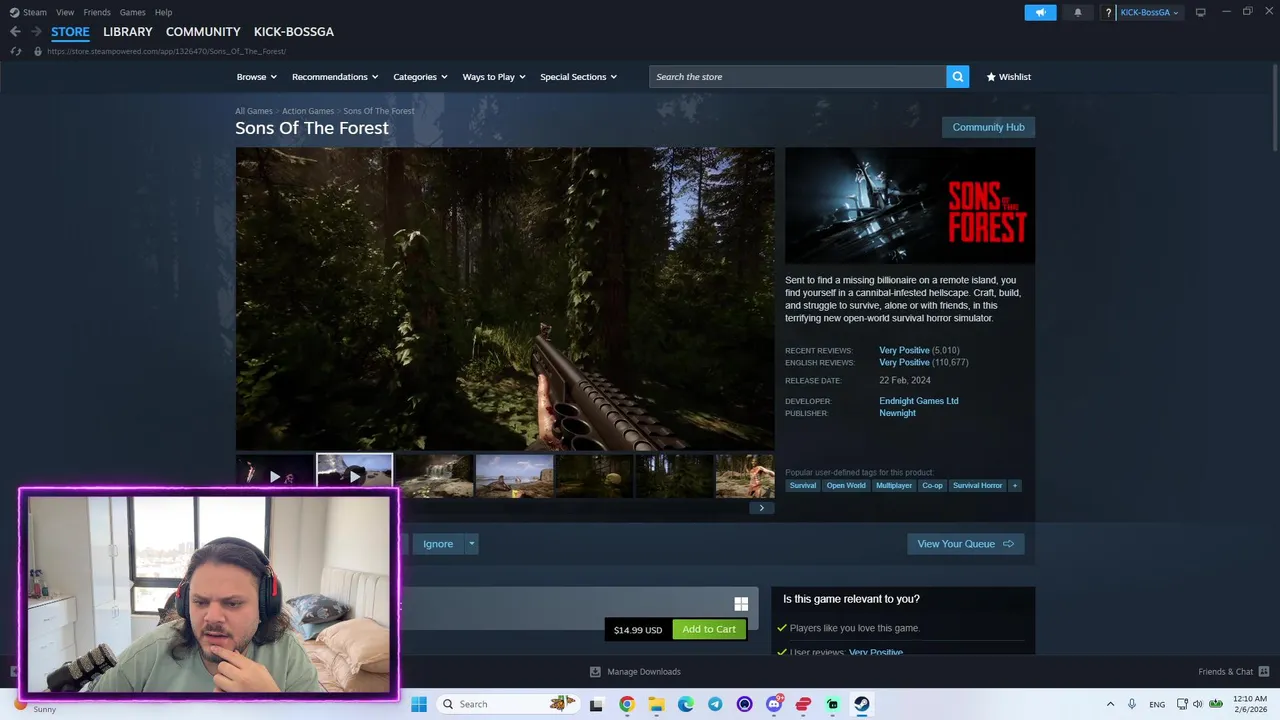Click the store search magnifier button
Viewport: 1280px width, 720px height.
(x=958, y=77)
